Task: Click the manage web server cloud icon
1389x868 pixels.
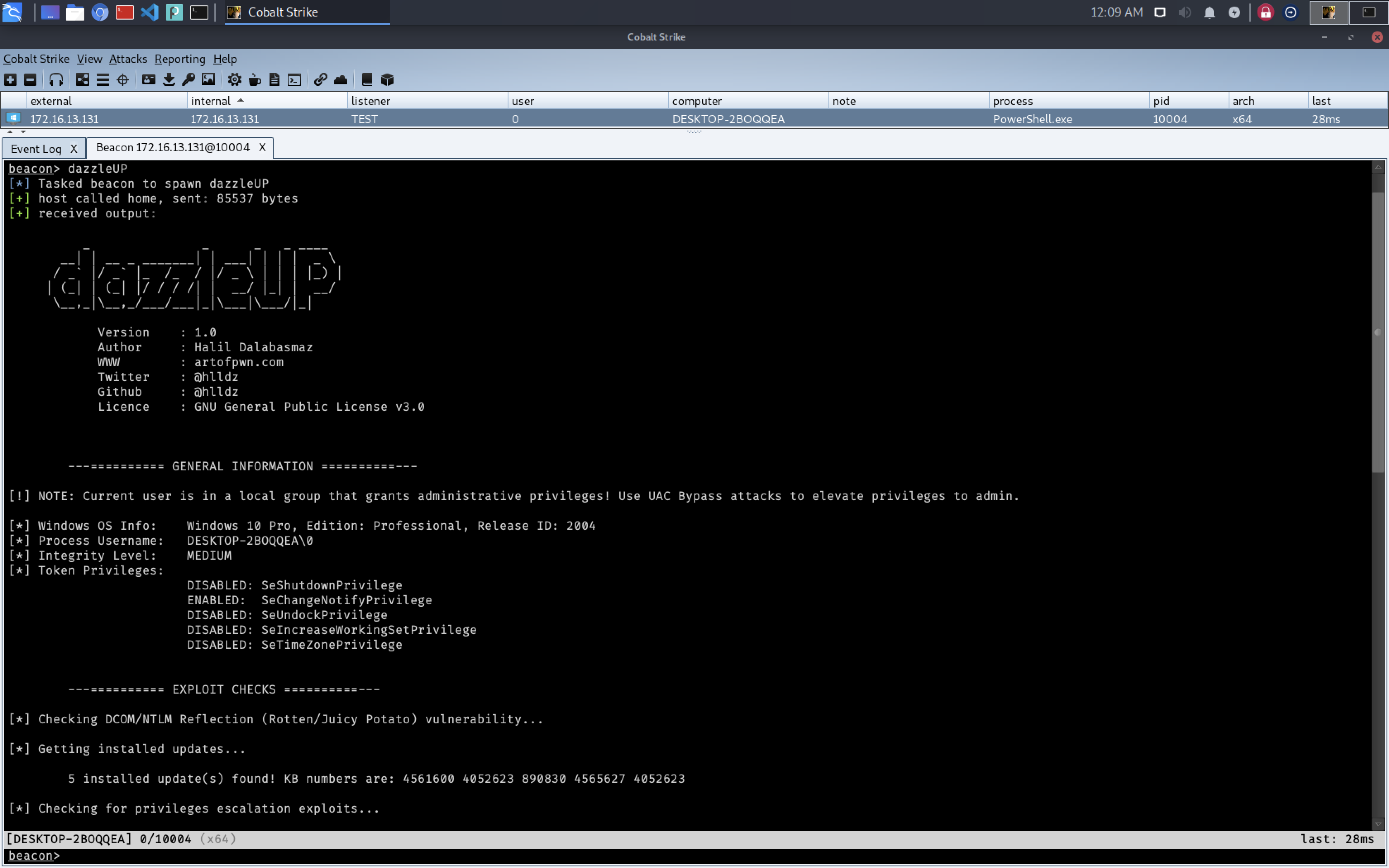Action: (x=340, y=80)
